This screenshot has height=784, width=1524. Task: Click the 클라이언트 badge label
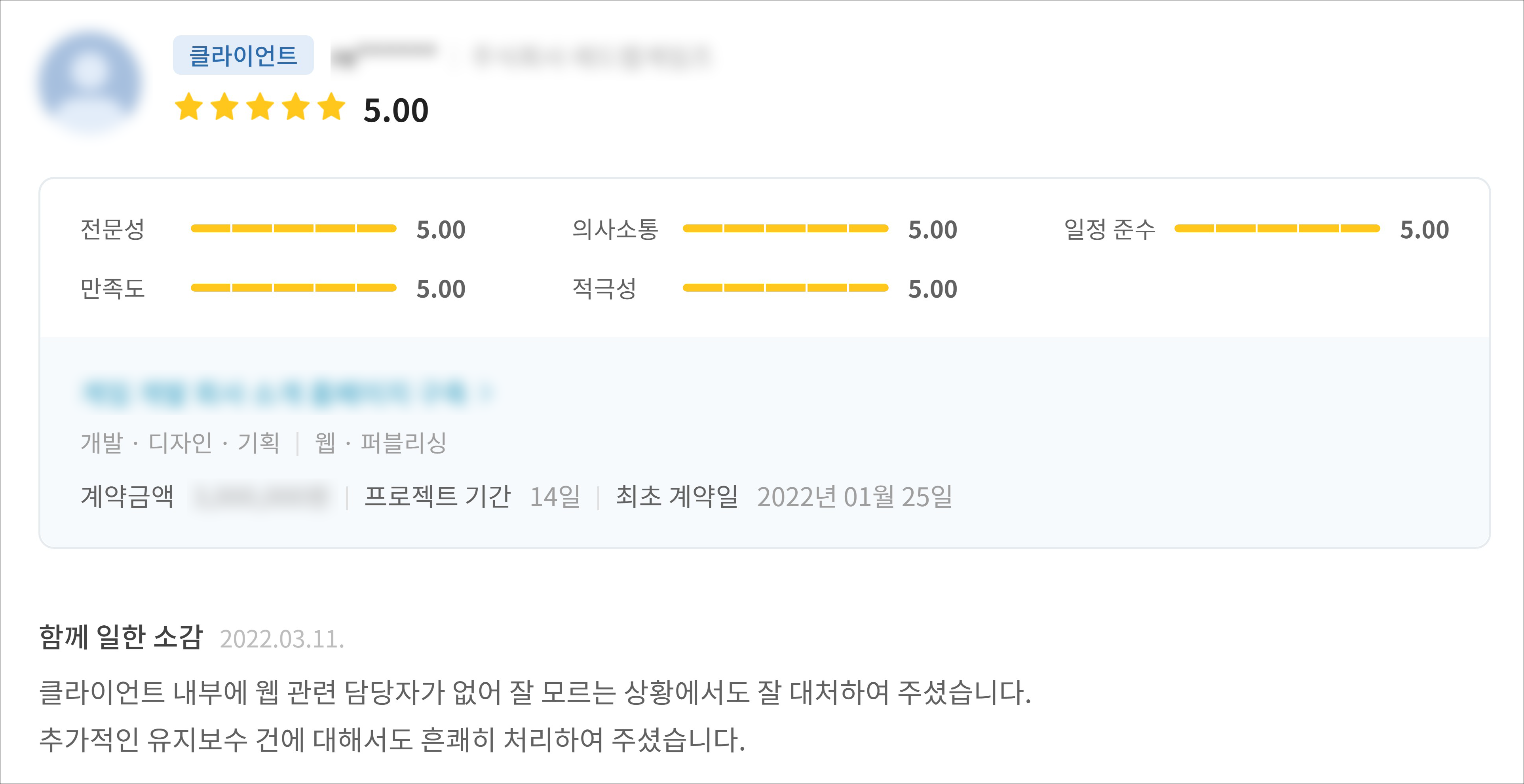[243, 56]
